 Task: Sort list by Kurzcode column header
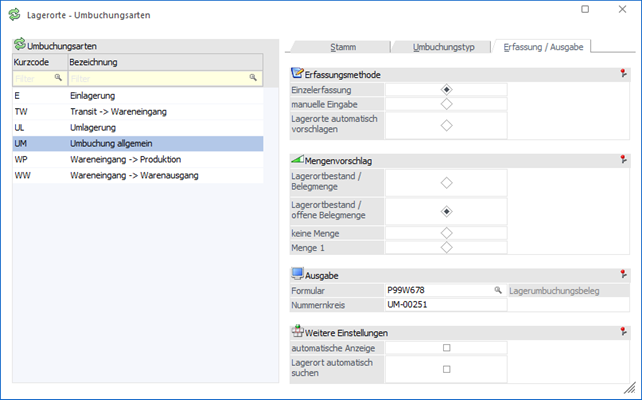coord(38,62)
